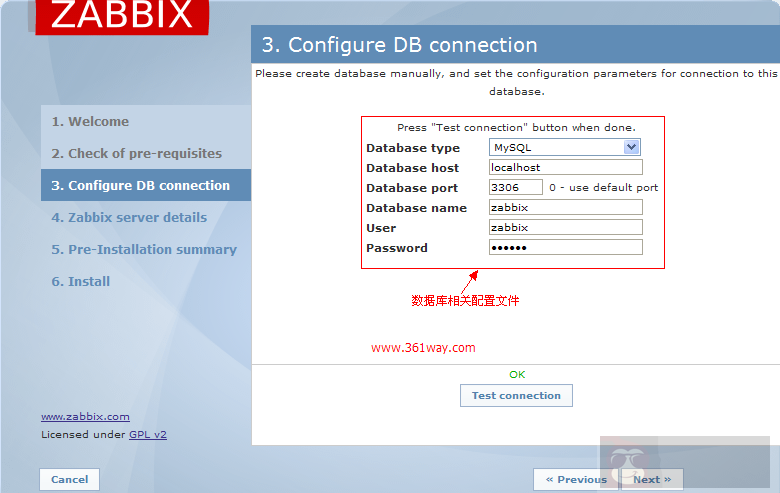Click the Password input field

tap(566, 247)
